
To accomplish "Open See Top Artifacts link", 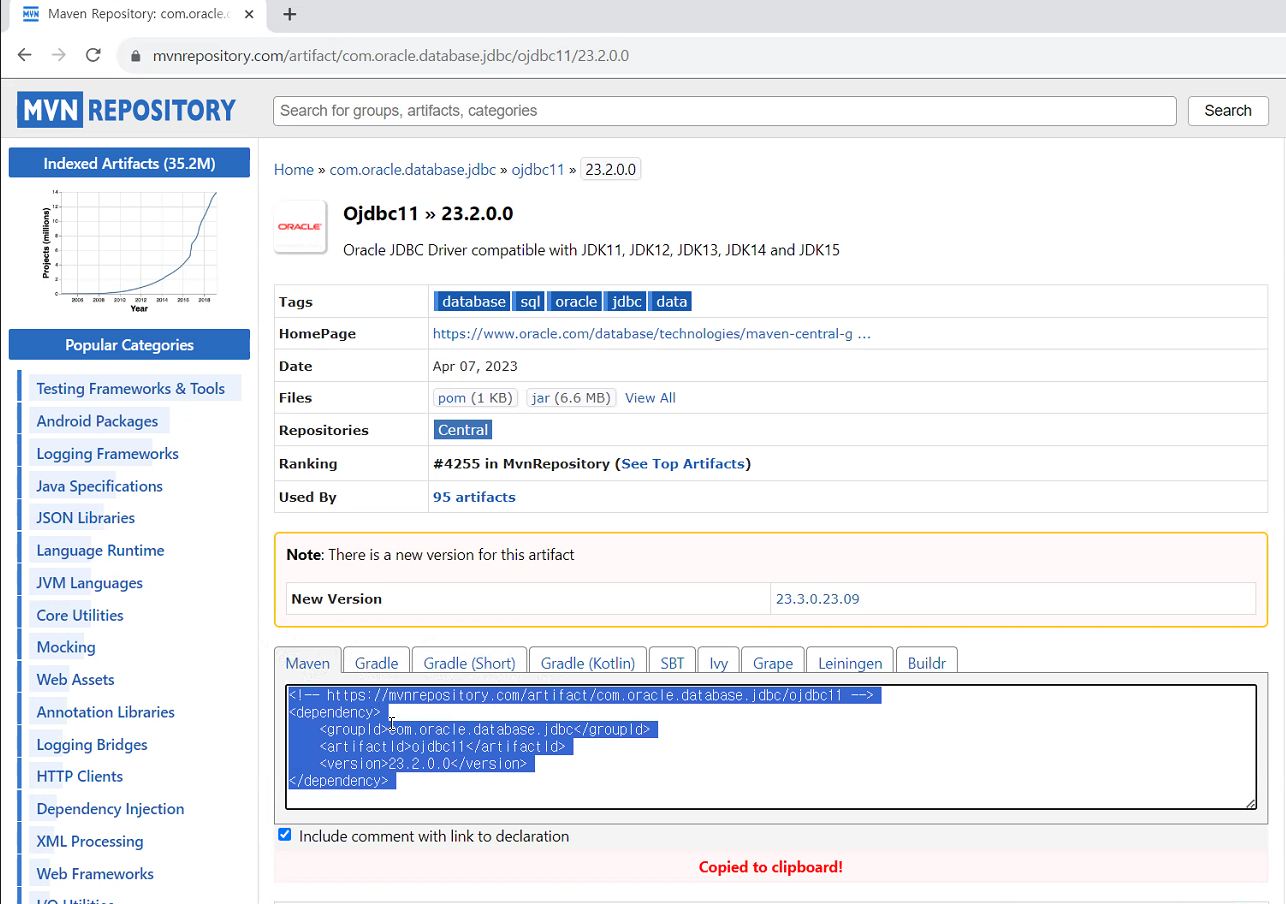I will click(683, 464).
